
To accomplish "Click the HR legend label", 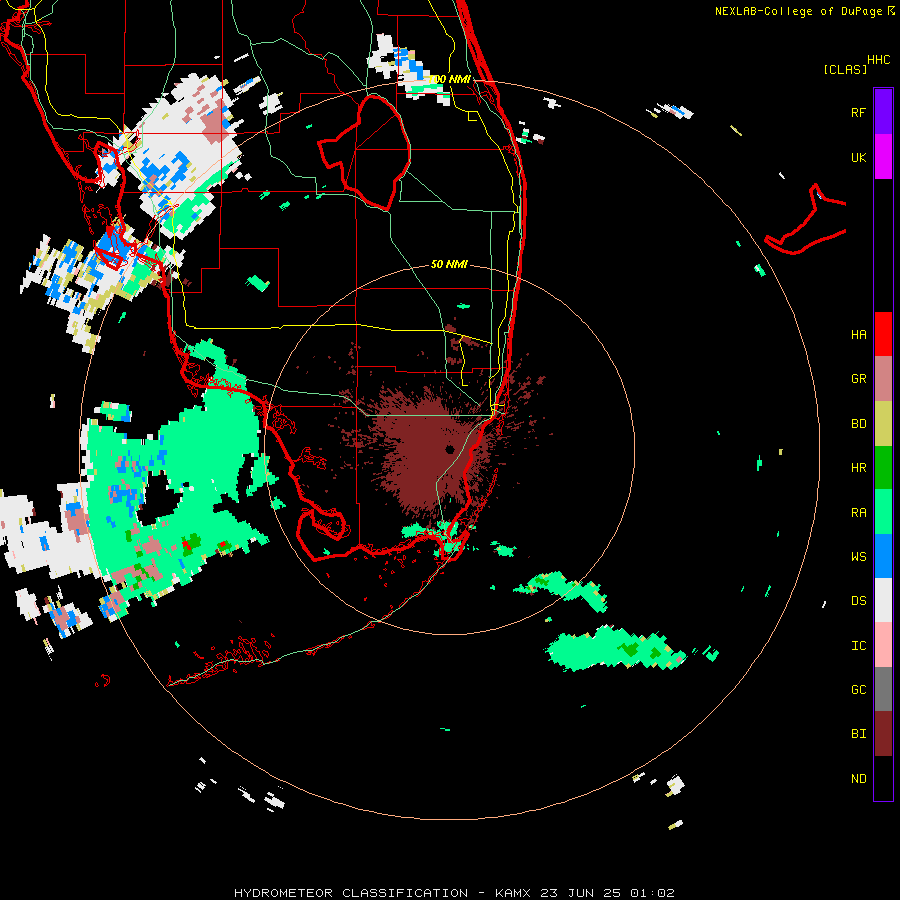I will (x=858, y=468).
